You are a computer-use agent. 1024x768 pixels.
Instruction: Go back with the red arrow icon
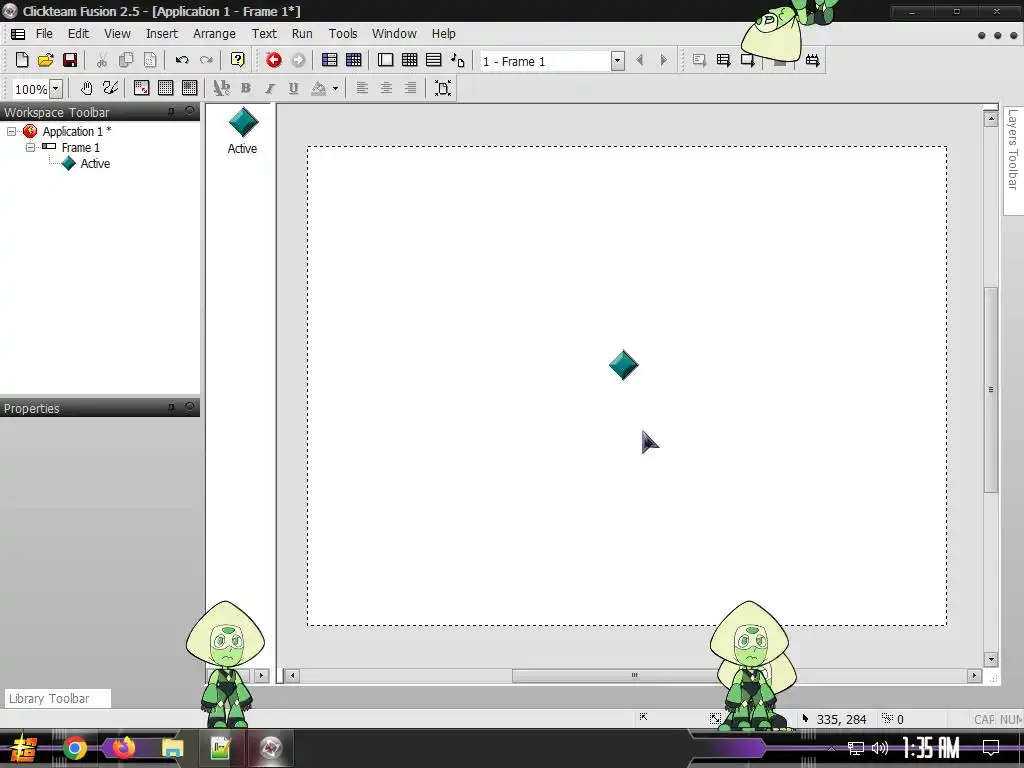pos(274,60)
